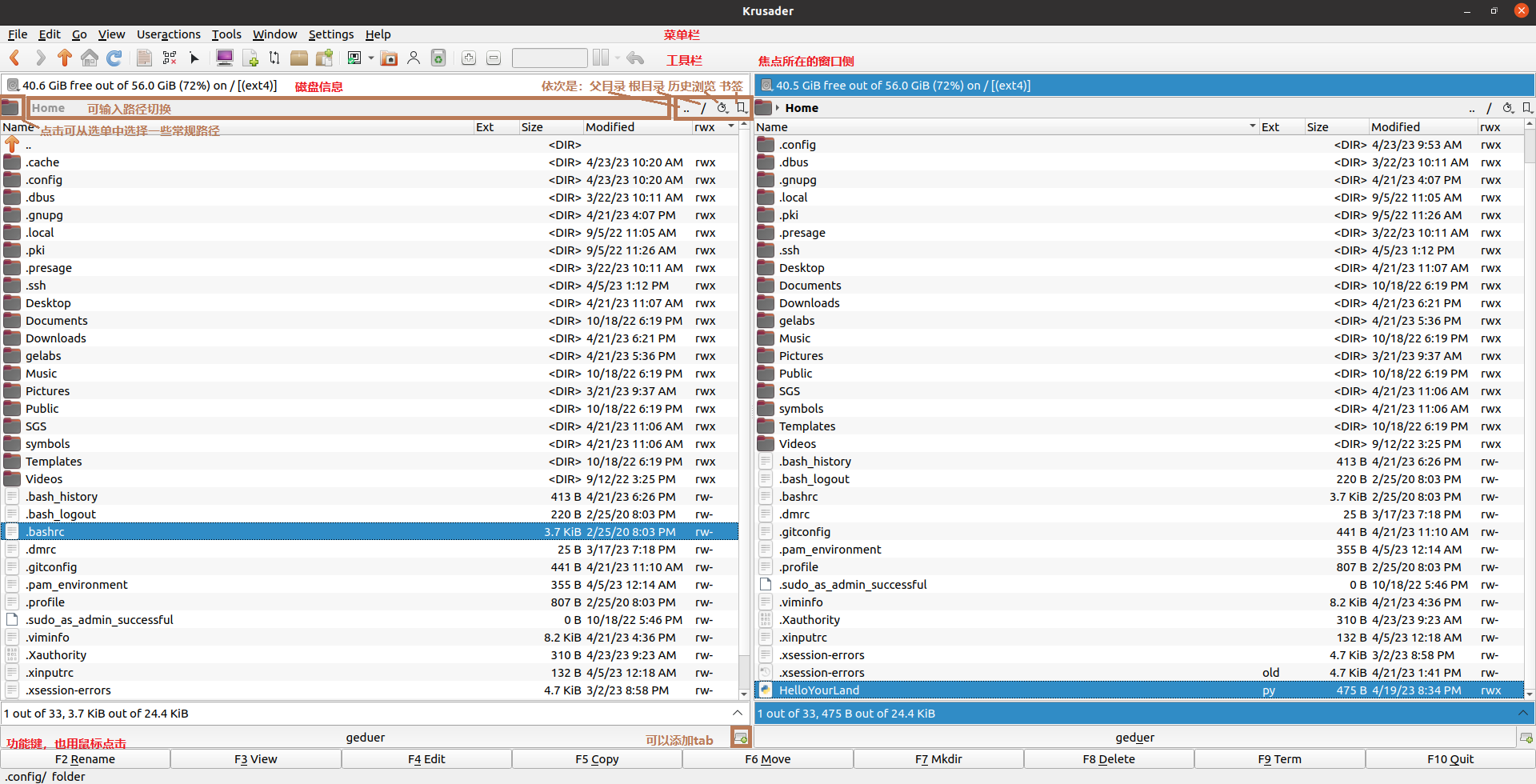Expand the left panel status bar chevron

point(737,713)
